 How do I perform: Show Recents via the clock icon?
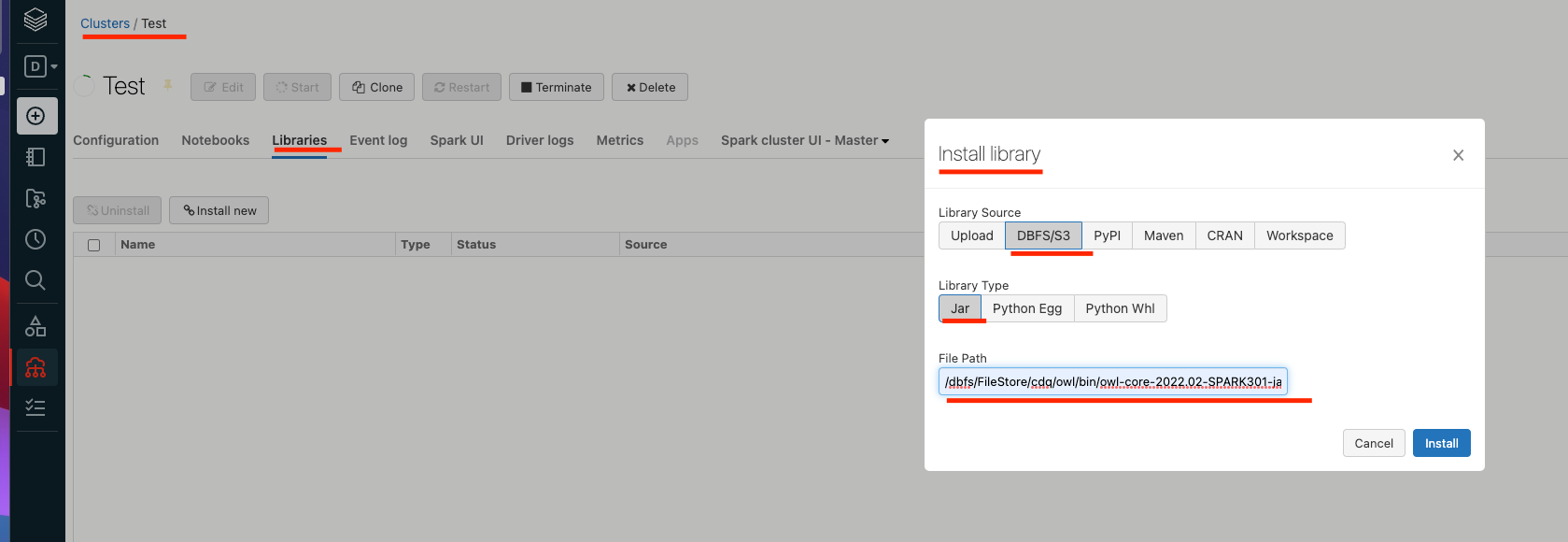click(x=35, y=239)
